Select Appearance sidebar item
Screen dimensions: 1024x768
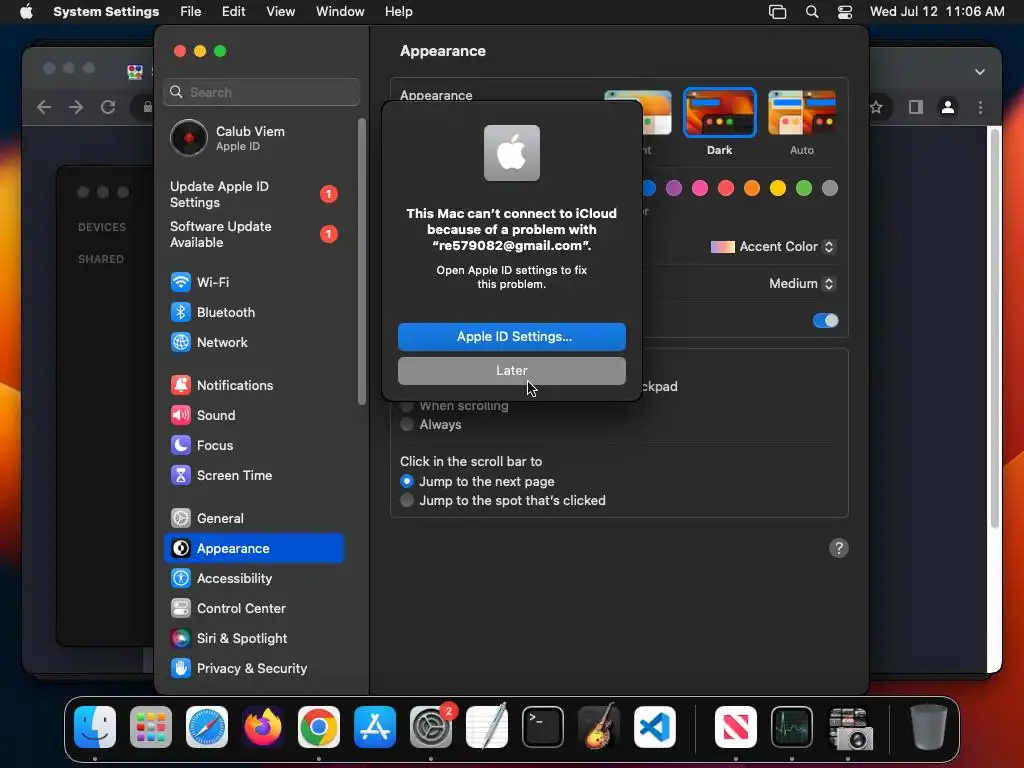coord(253,549)
